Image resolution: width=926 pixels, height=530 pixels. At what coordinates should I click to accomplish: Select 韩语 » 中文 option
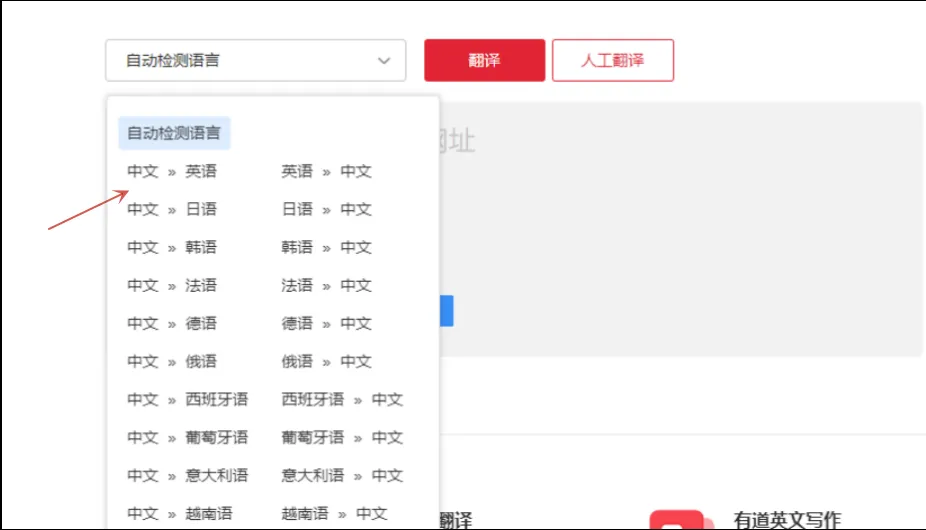(326, 247)
